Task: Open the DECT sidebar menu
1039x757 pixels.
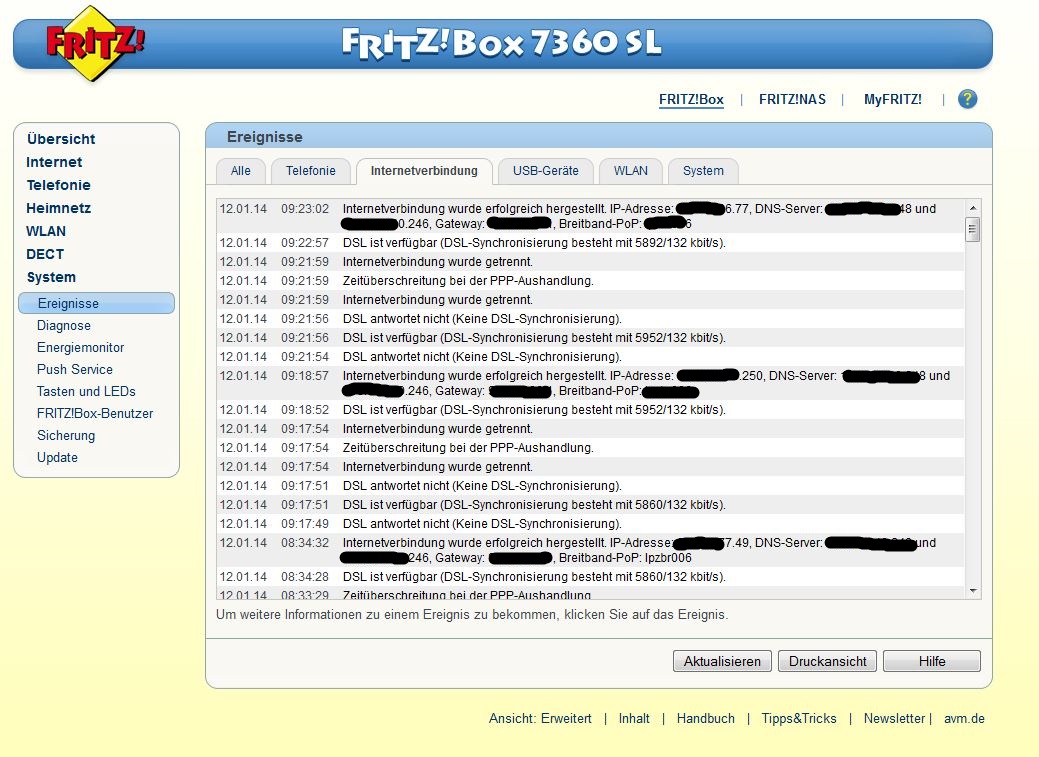Action: coord(45,254)
